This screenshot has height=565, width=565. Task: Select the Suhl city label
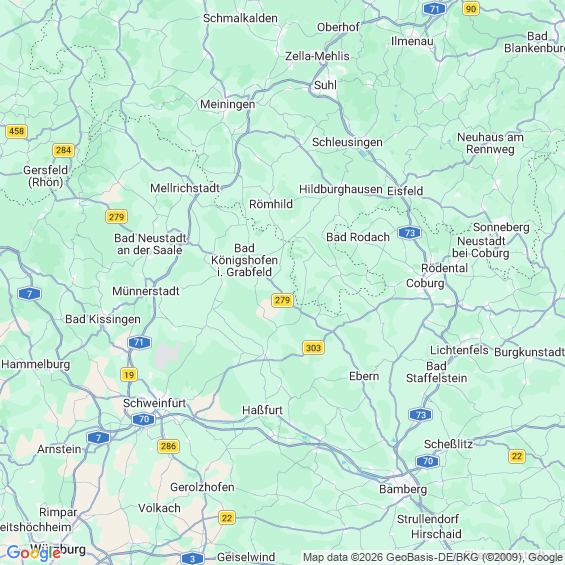325,85
